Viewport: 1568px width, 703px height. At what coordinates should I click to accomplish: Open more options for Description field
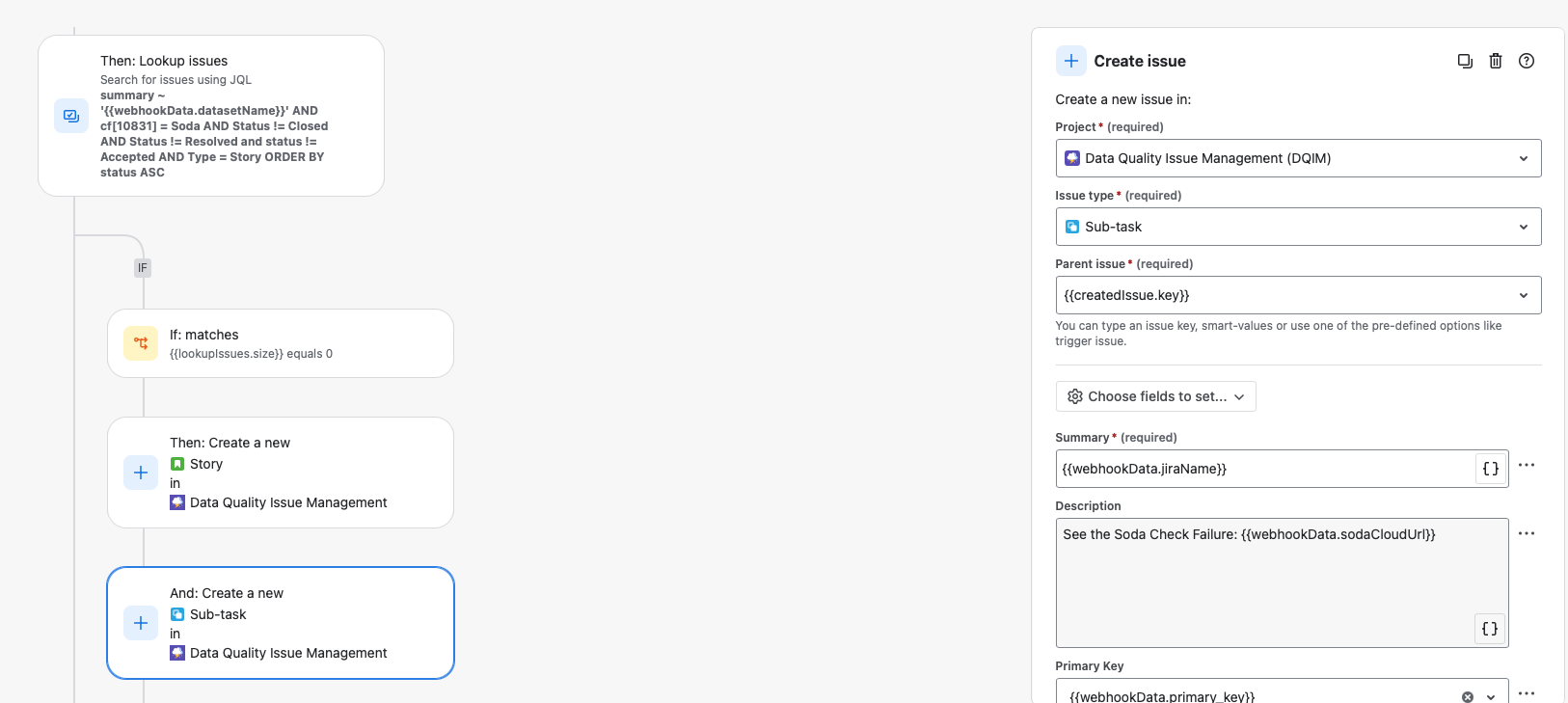pyautogui.click(x=1527, y=533)
